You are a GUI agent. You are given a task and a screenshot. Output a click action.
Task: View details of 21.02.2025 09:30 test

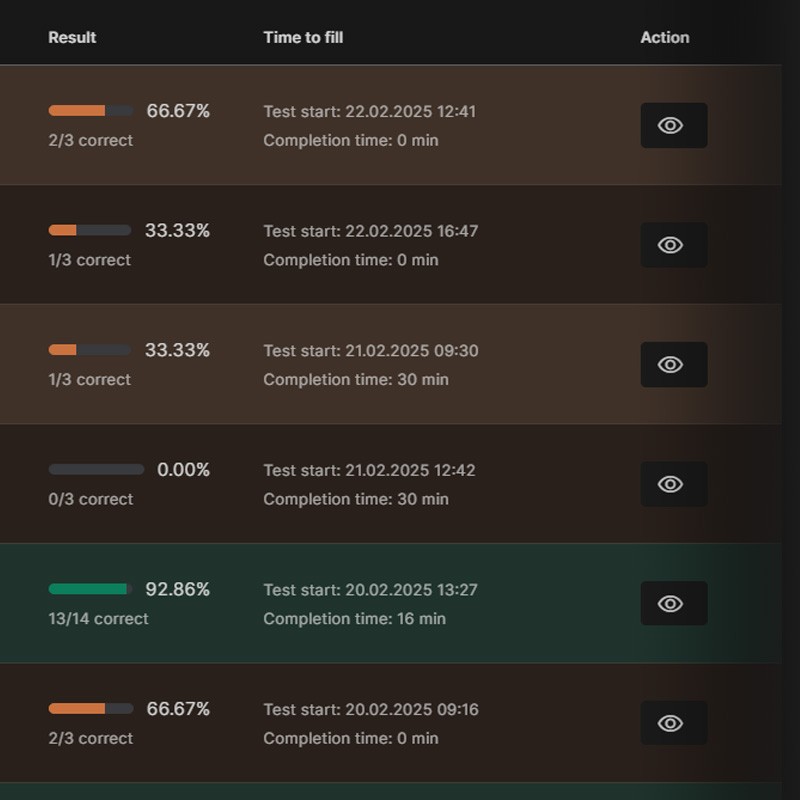click(x=673, y=364)
